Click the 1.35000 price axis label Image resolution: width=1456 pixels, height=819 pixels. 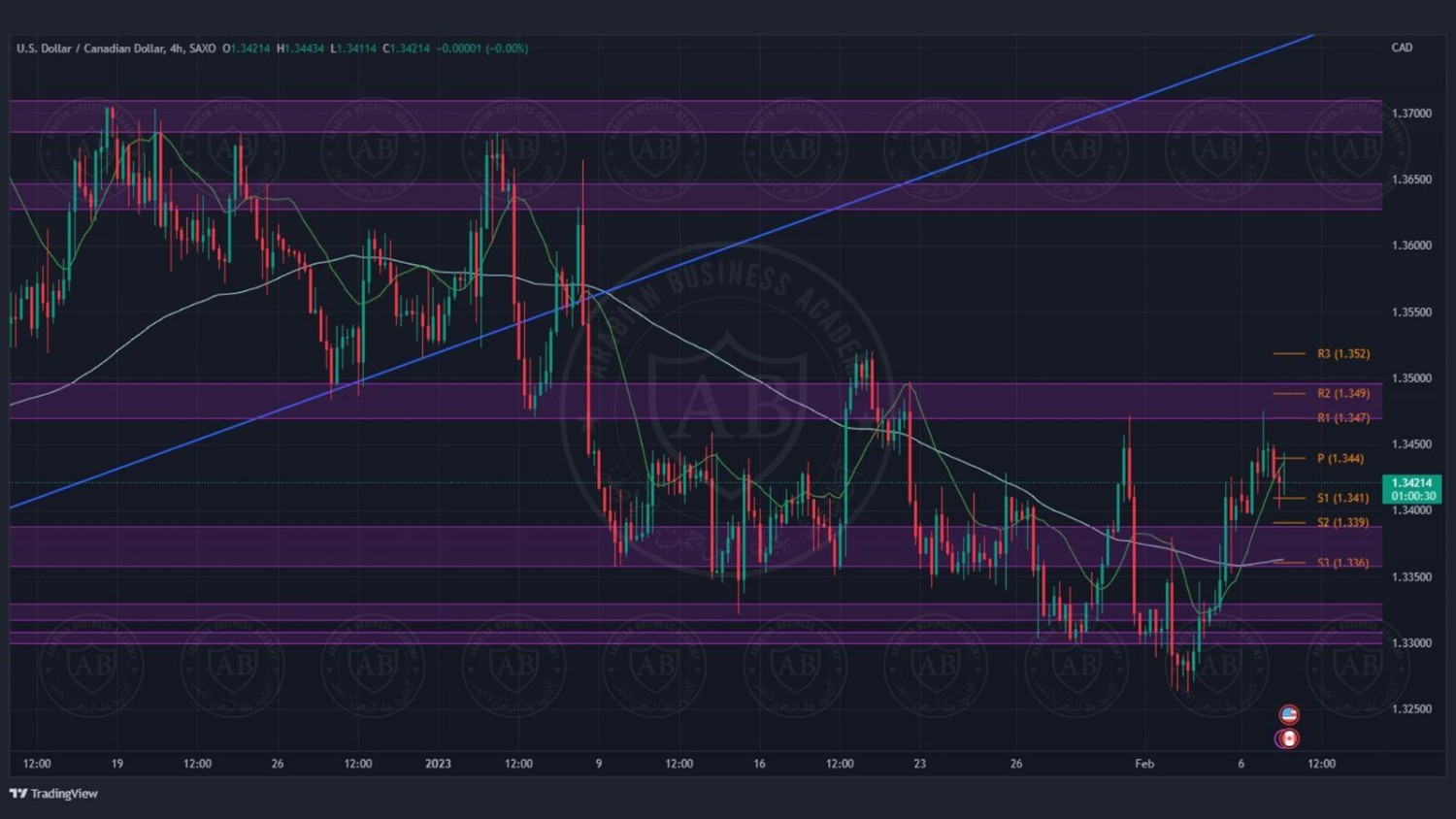tap(1411, 378)
